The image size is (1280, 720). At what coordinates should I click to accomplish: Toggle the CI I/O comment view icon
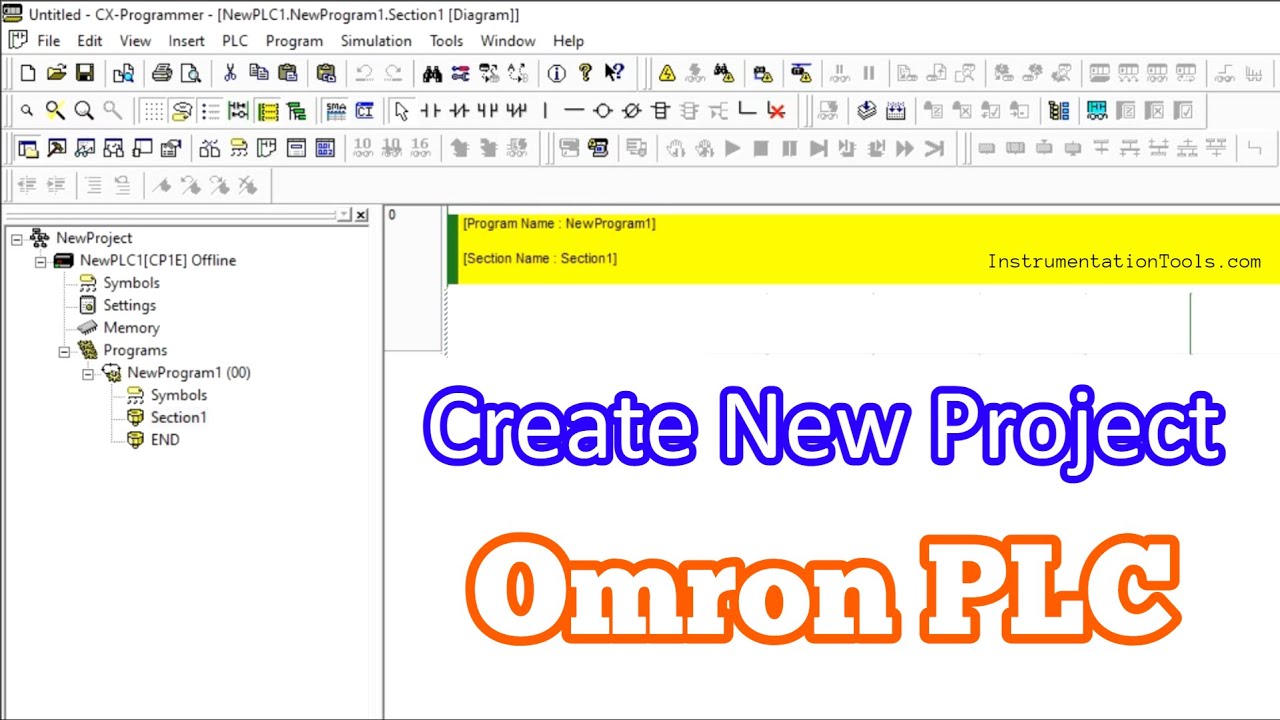coord(364,111)
